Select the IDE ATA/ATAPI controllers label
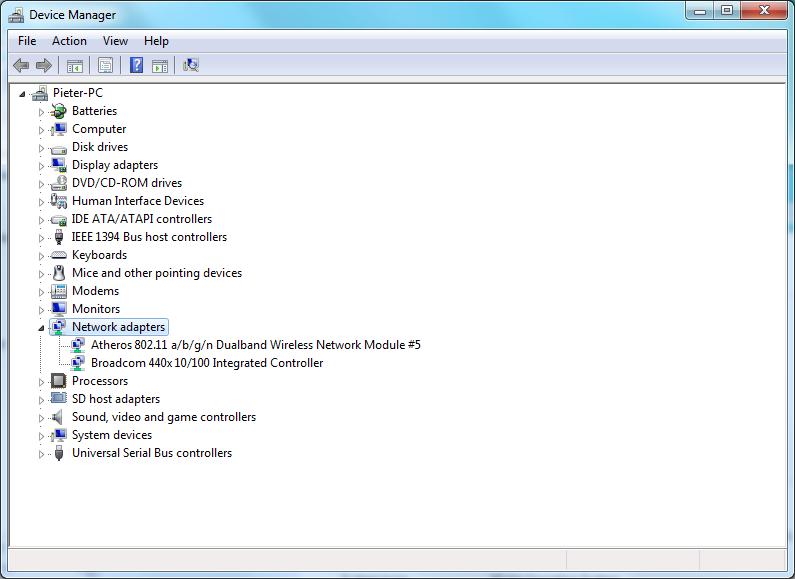 [141, 219]
